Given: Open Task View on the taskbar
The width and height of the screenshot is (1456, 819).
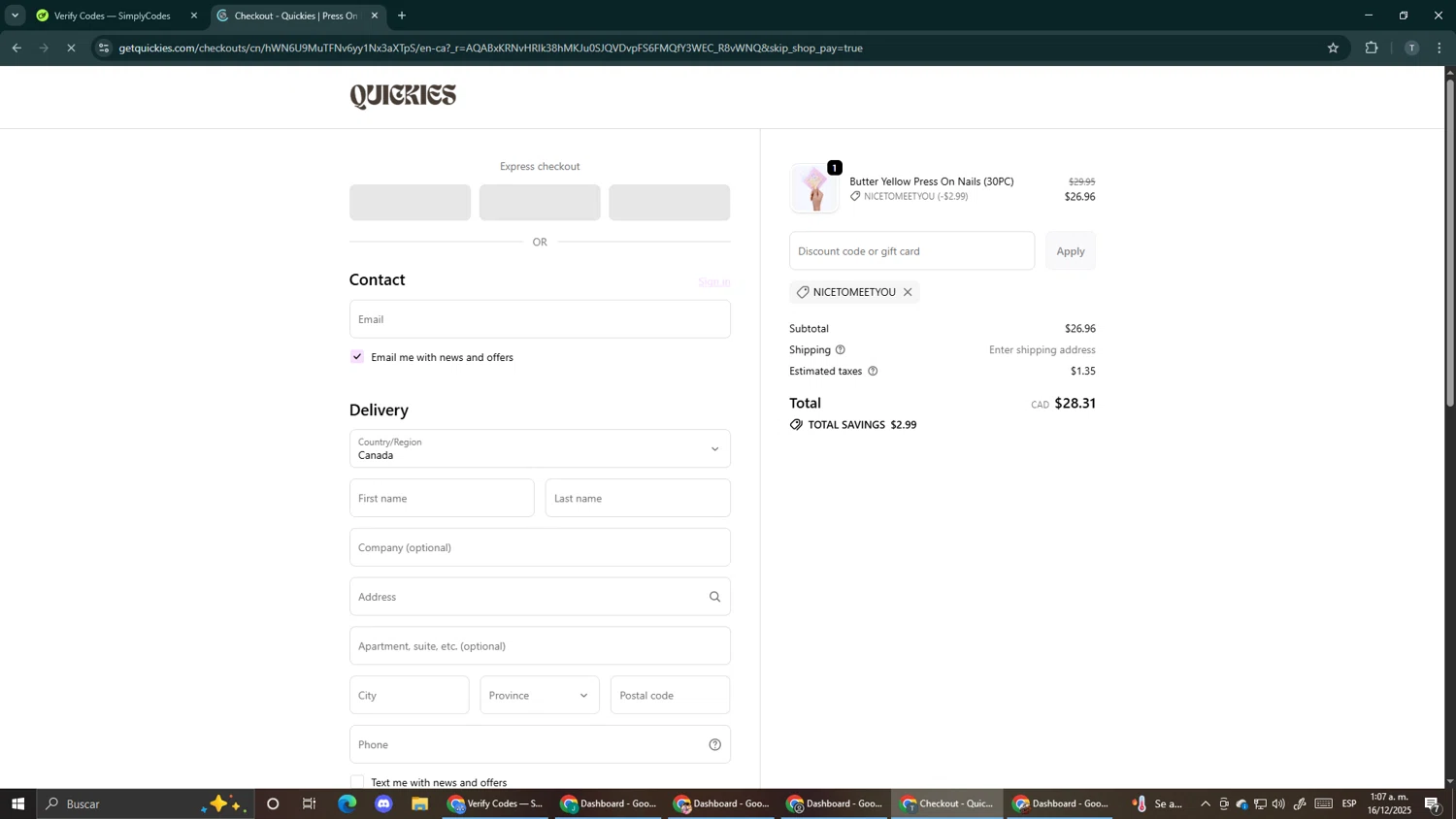Looking at the screenshot, I should 310,803.
